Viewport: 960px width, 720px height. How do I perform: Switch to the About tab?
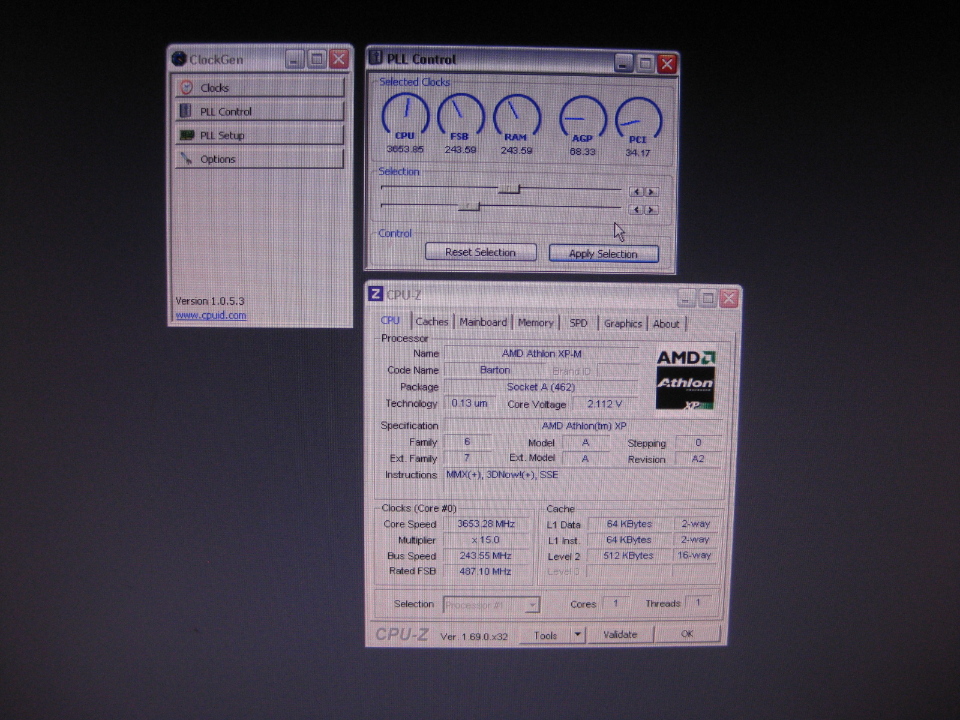pos(666,324)
